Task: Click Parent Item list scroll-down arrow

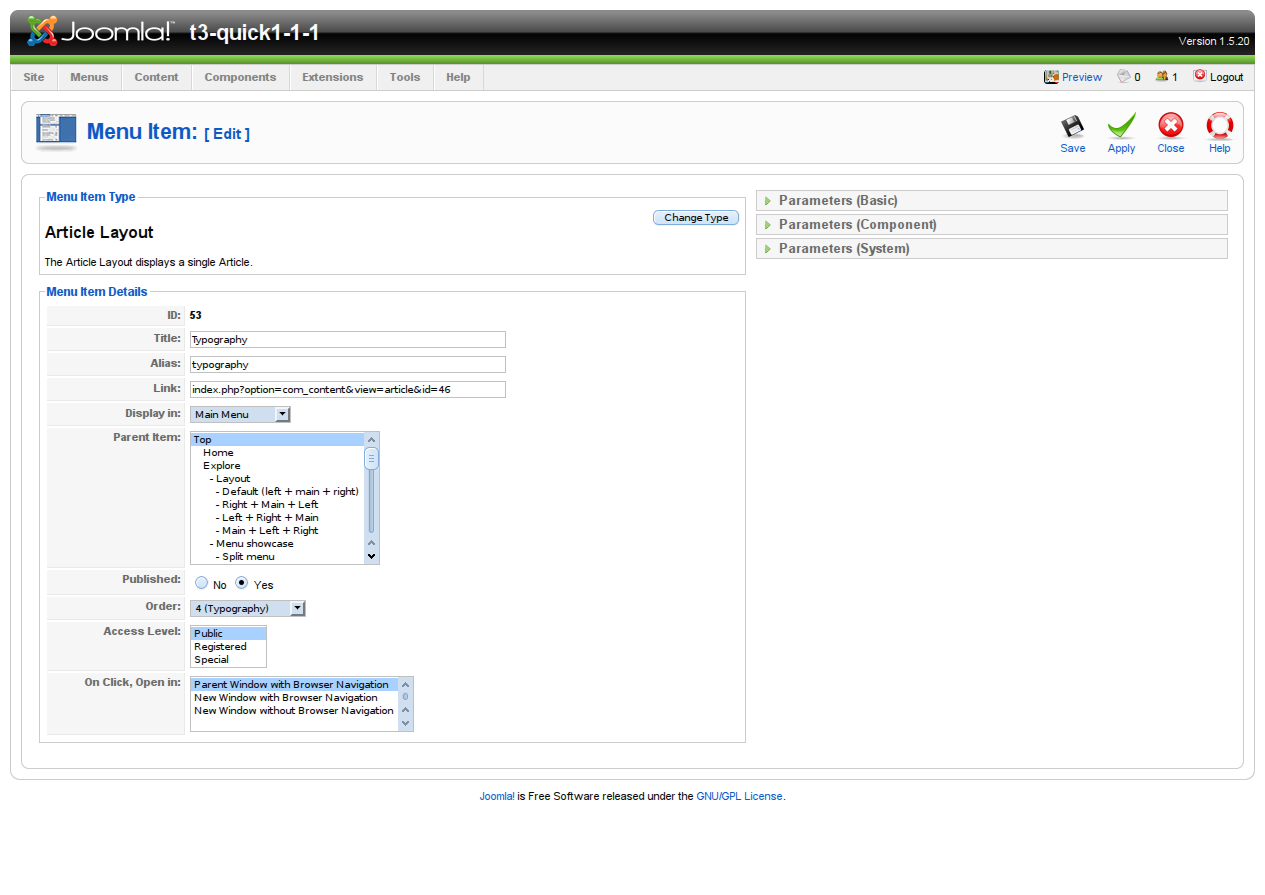Action: pyautogui.click(x=371, y=556)
